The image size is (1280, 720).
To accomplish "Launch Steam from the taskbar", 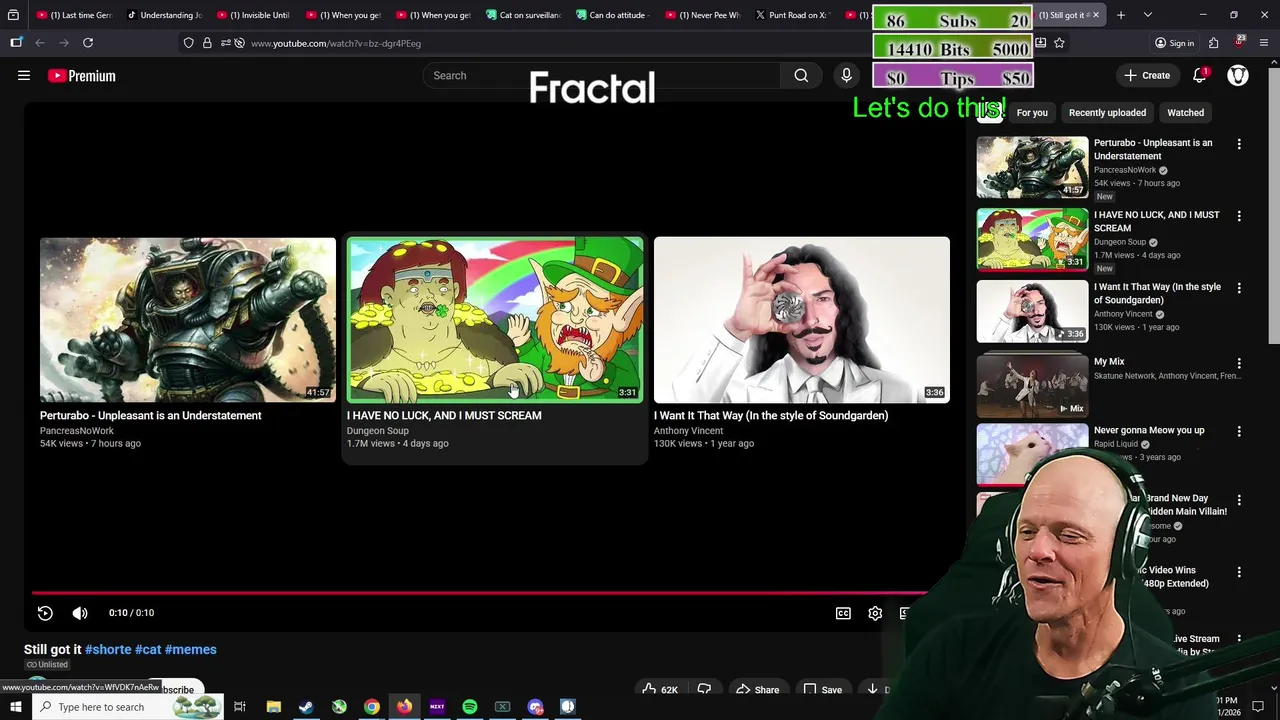I will point(306,707).
